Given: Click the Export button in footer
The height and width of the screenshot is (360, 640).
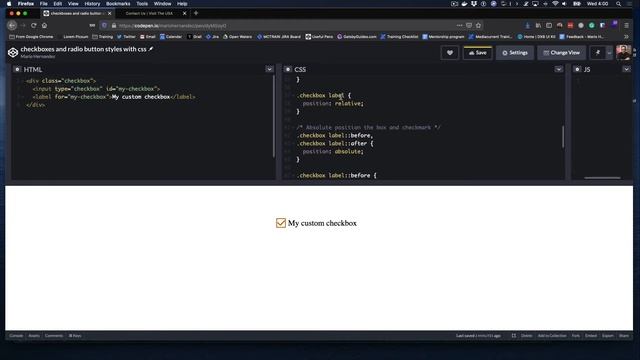Looking at the screenshot, I should [608, 336].
